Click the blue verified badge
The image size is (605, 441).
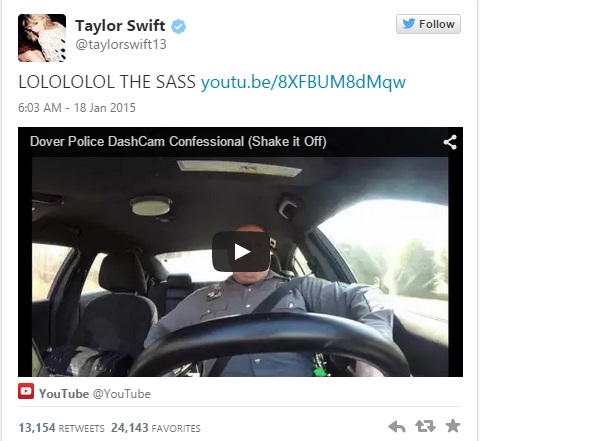(x=178, y=26)
